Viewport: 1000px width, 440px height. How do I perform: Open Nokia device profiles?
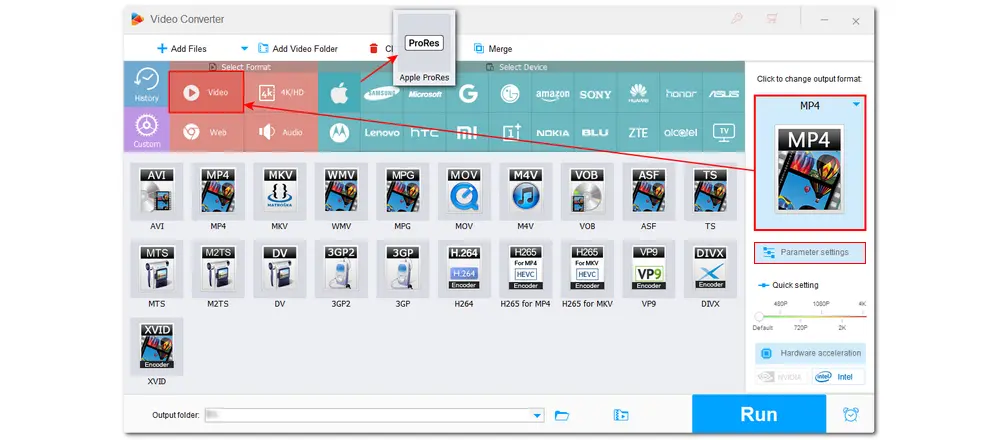[x=553, y=133]
